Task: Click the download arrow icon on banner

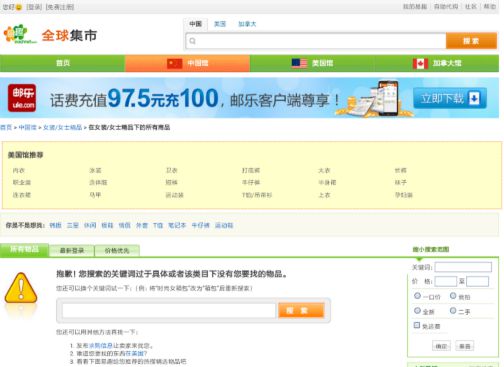Action: [474, 98]
